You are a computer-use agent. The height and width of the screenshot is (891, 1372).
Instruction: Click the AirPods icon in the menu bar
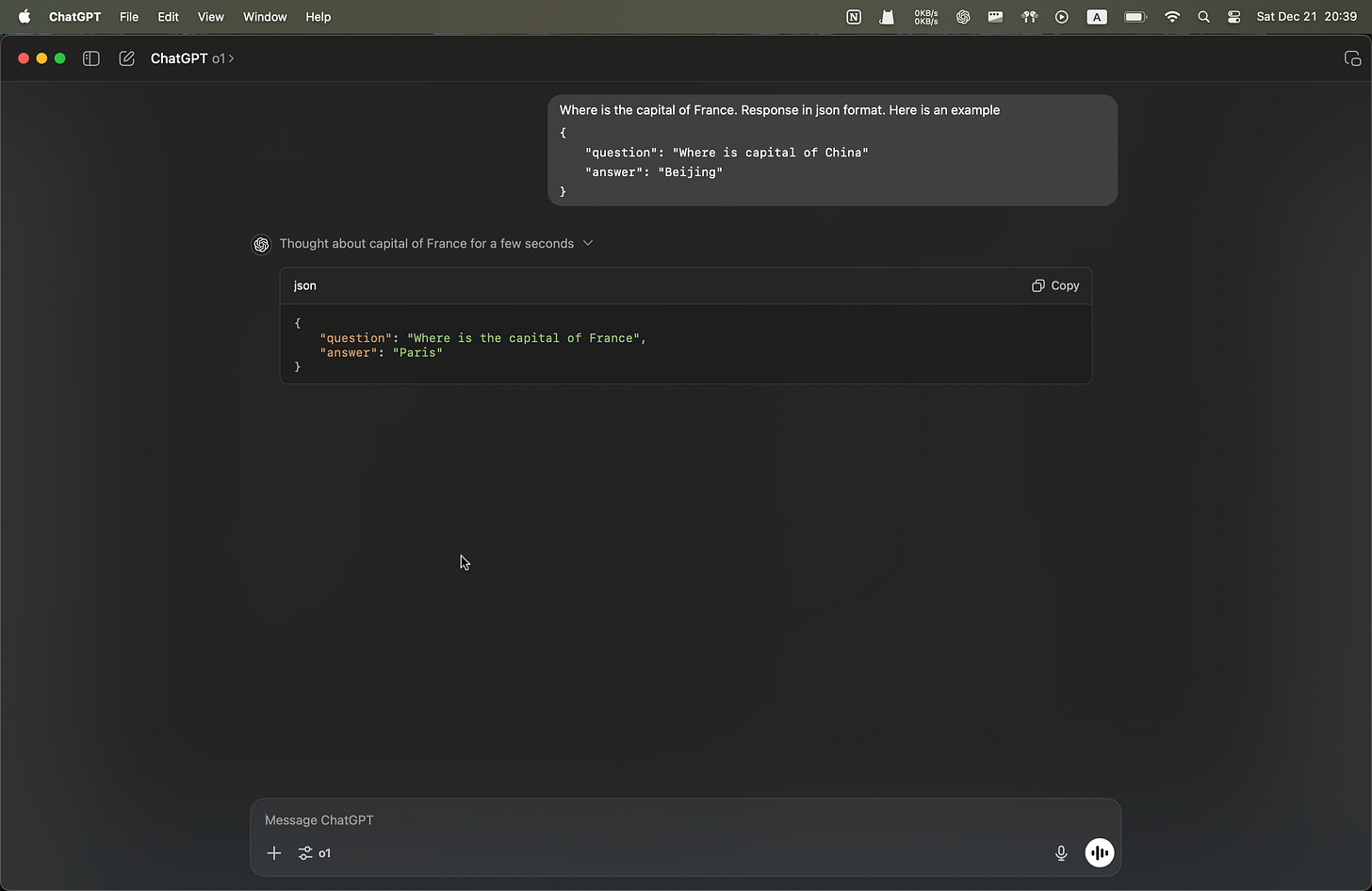(1029, 16)
